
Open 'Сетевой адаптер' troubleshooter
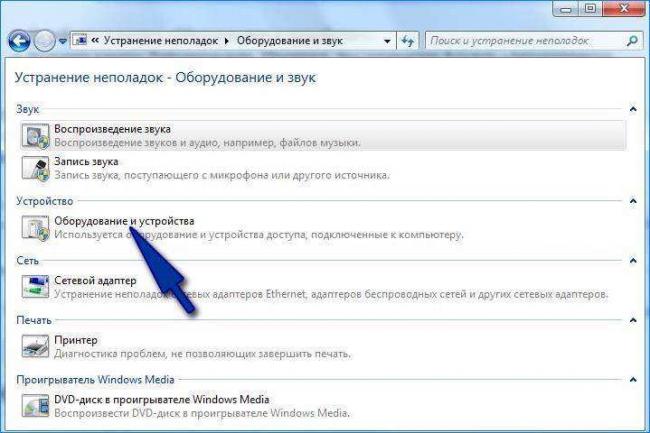click(95, 281)
